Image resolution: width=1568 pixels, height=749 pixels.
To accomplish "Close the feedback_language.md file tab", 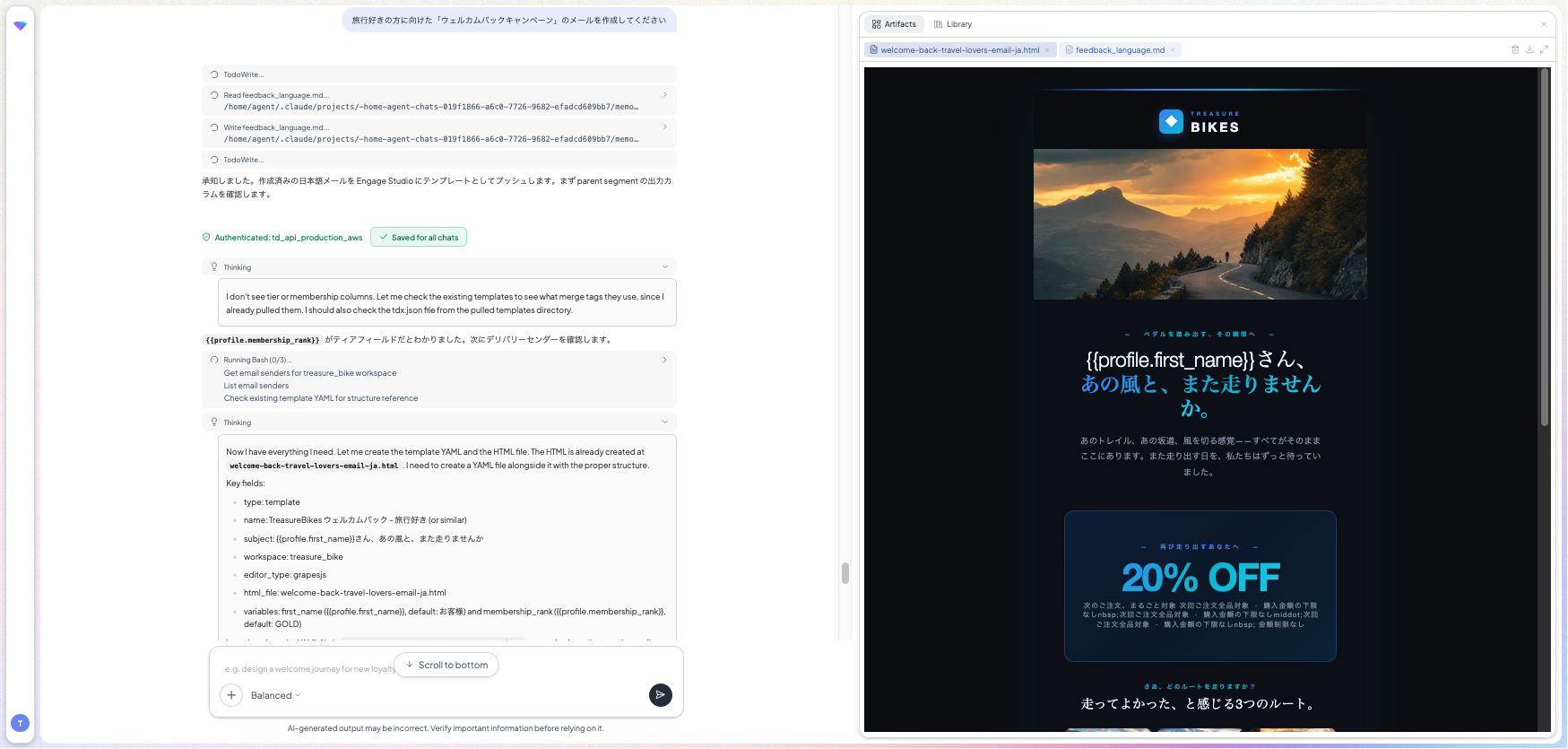I will coord(1173,50).
